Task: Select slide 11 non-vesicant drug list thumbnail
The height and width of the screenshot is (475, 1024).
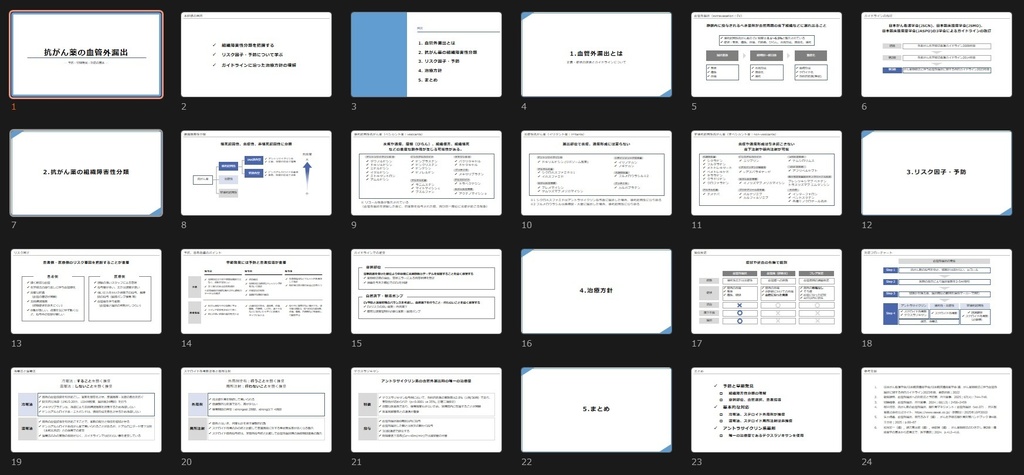Action: pyautogui.click(x=767, y=173)
